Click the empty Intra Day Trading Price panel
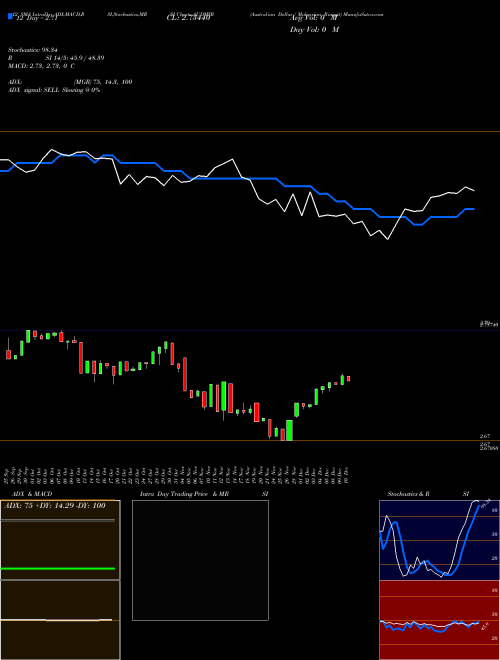 (x=200, y=560)
